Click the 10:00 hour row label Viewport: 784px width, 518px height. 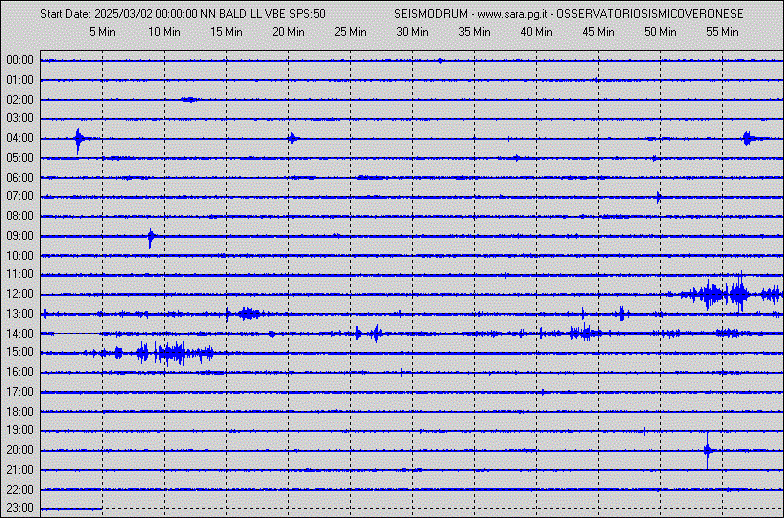pyautogui.click(x=20, y=256)
